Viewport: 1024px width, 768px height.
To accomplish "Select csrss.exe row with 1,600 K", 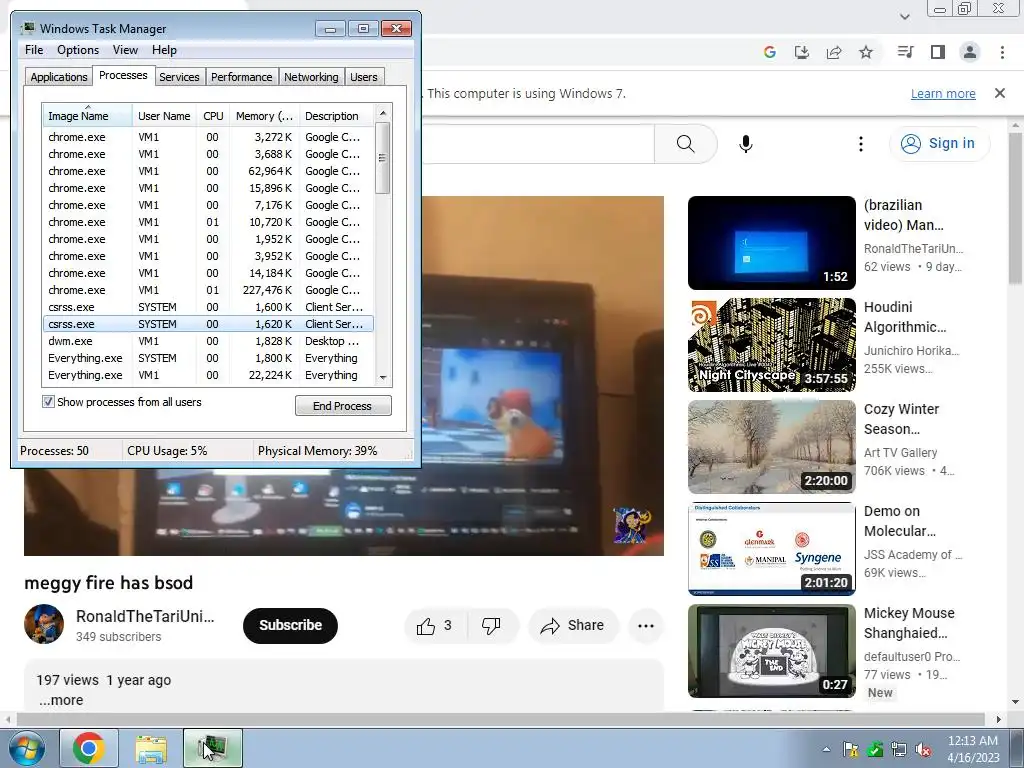I will tap(208, 307).
